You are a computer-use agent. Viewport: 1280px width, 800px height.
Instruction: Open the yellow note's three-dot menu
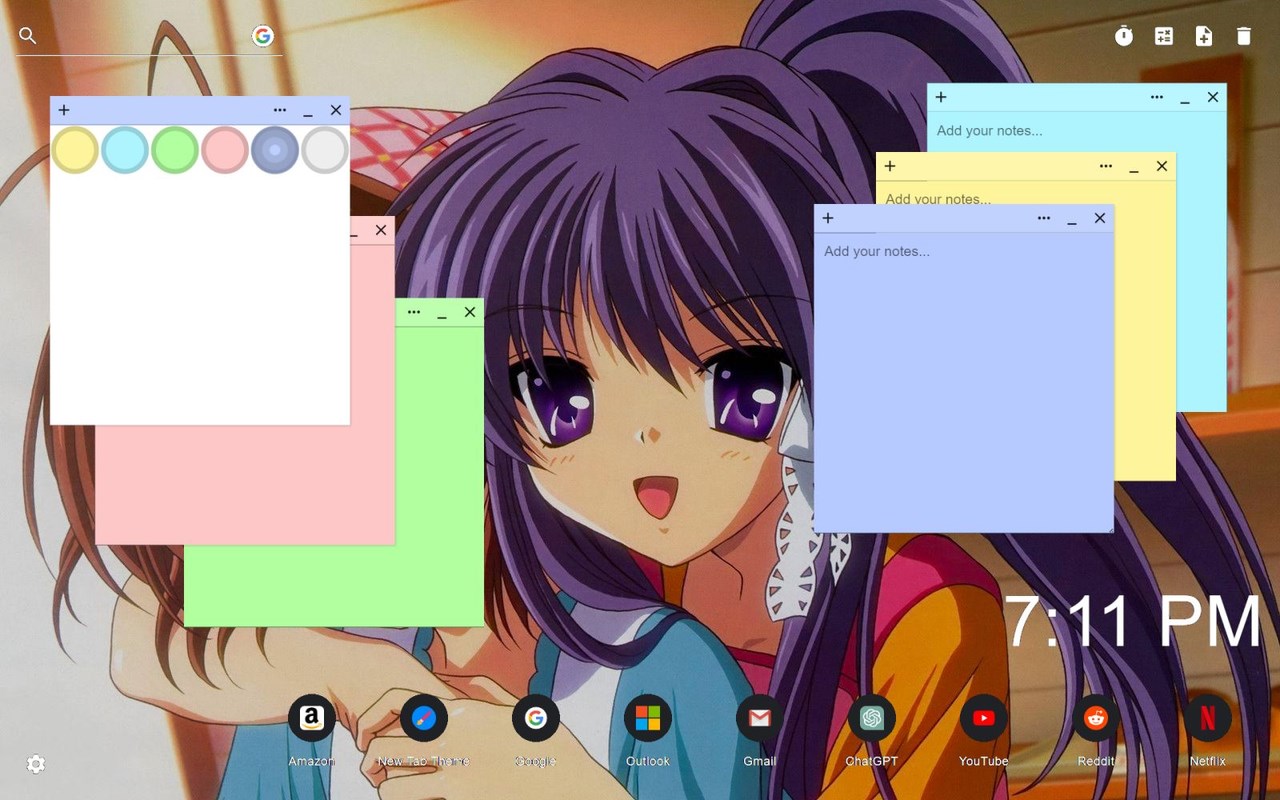point(1106,166)
